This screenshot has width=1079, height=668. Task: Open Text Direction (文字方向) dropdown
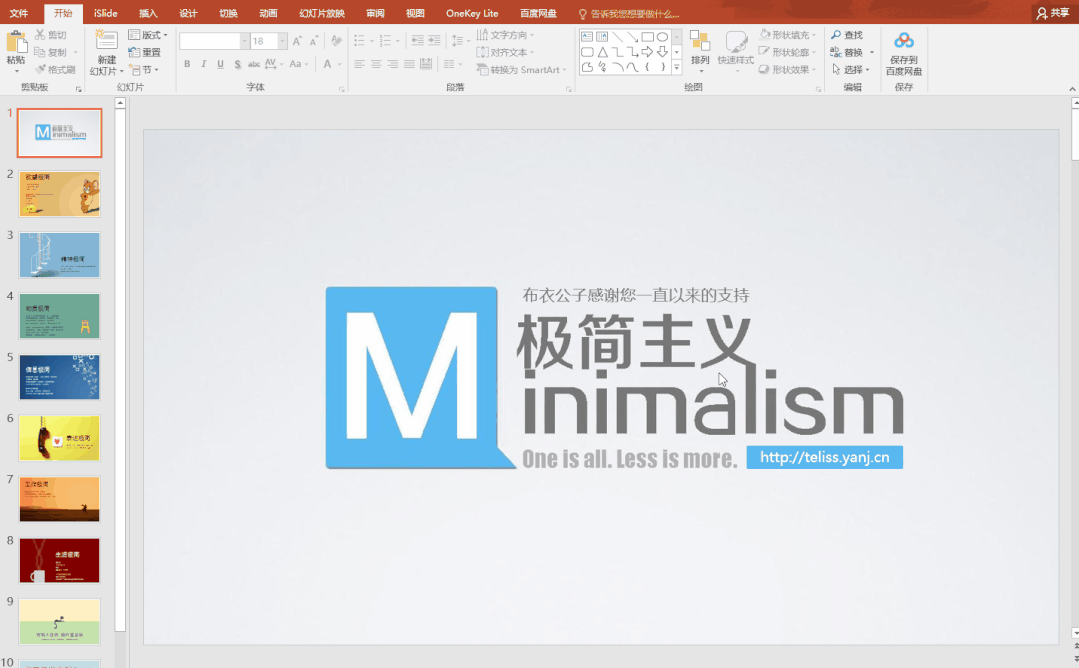[x=505, y=34]
